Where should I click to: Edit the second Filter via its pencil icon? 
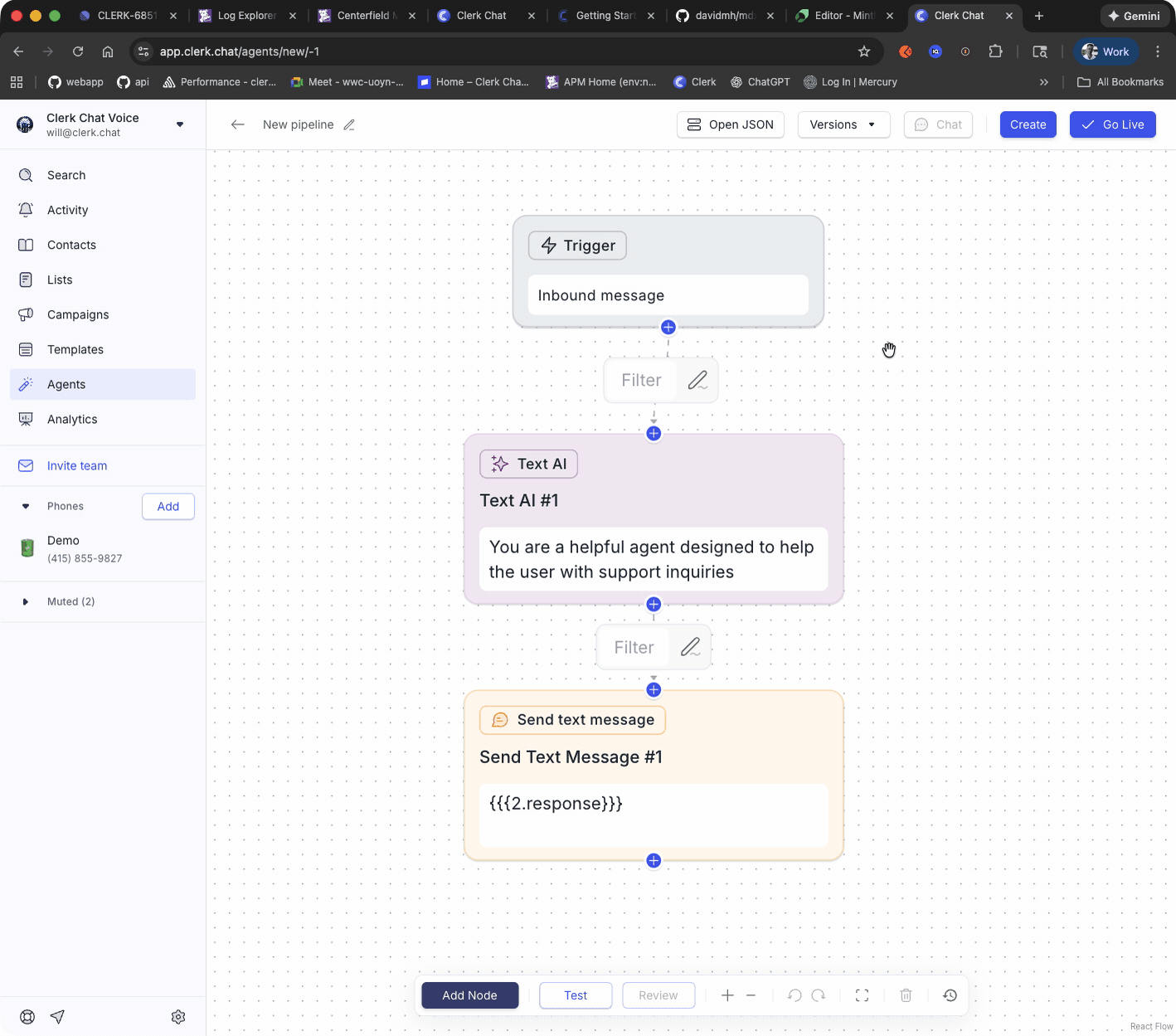690,647
